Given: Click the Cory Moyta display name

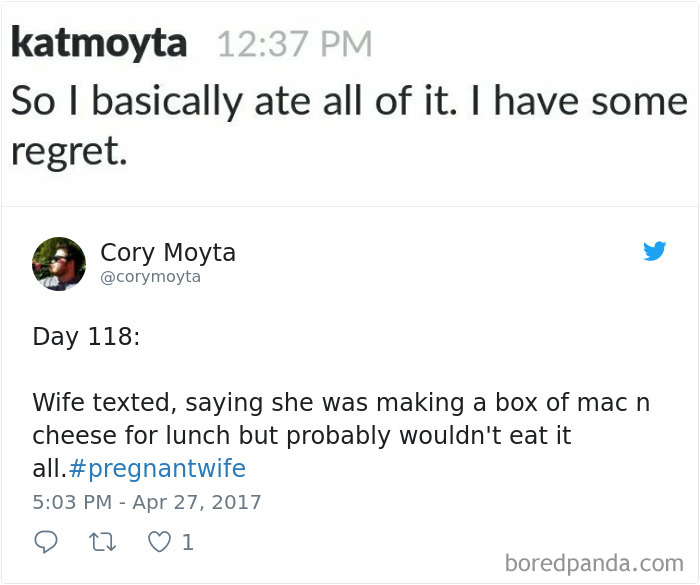Looking at the screenshot, I should click(168, 253).
